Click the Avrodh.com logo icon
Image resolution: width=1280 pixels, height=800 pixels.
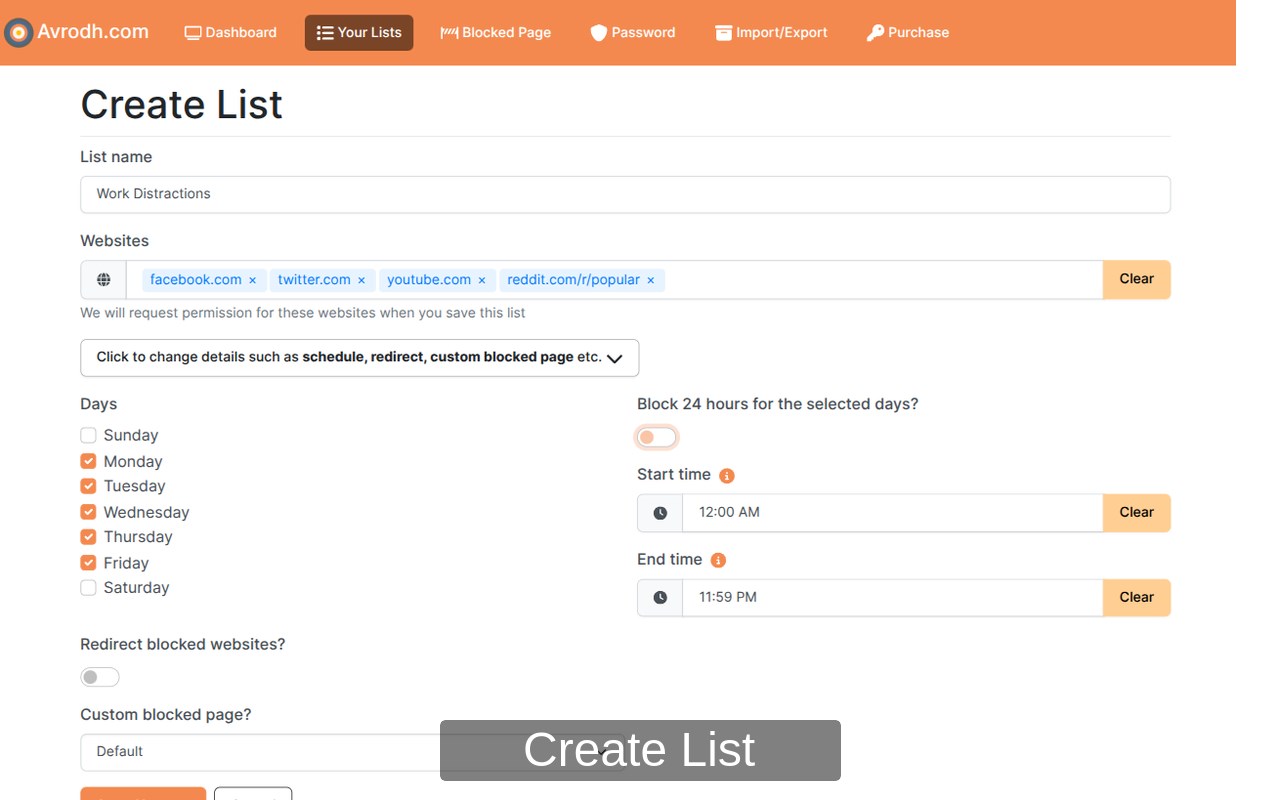(18, 33)
